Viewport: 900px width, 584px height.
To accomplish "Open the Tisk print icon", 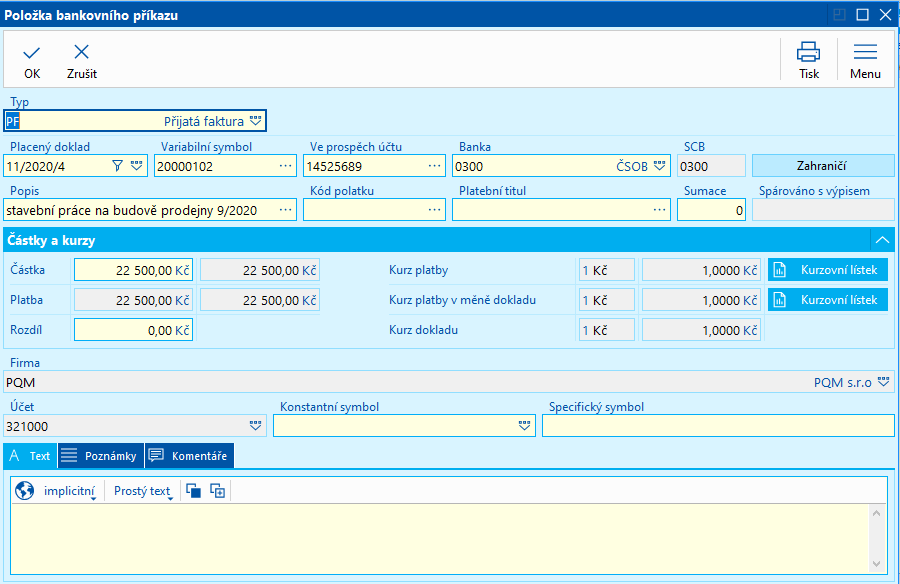I will coord(808,53).
